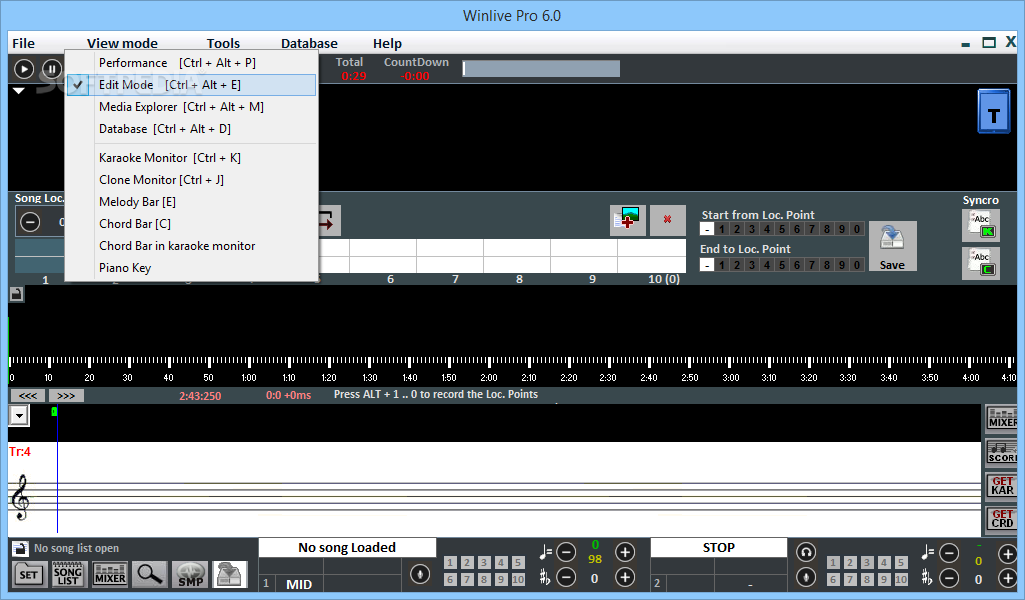Click the GET CRD button

[x=1001, y=519]
